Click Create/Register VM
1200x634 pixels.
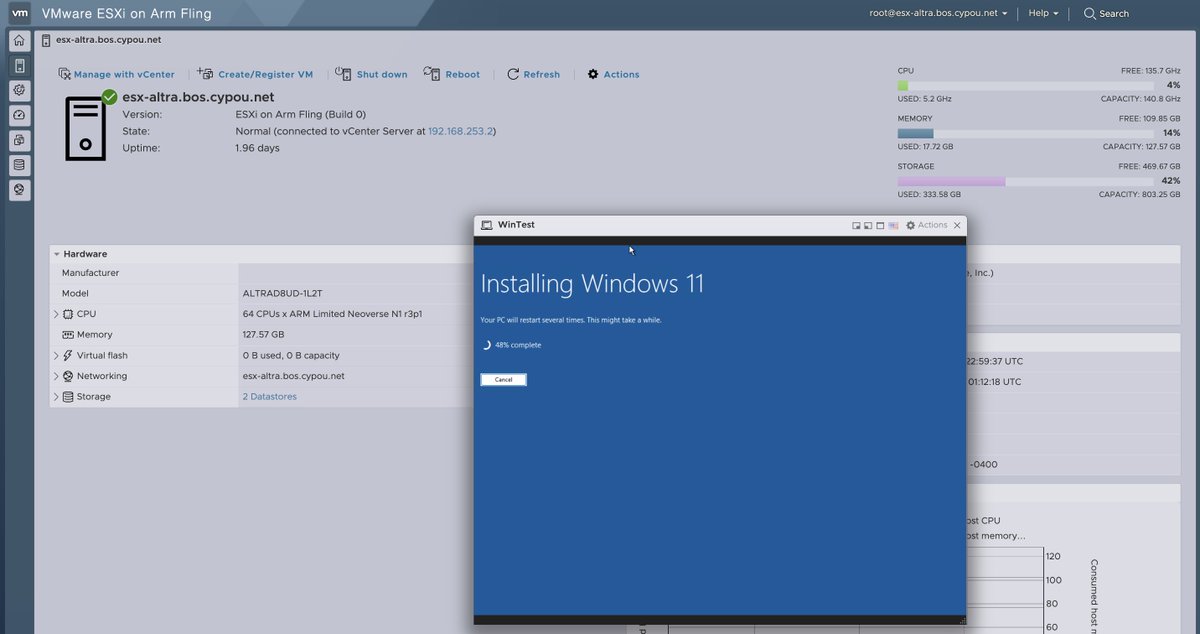click(x=255, y=74)
